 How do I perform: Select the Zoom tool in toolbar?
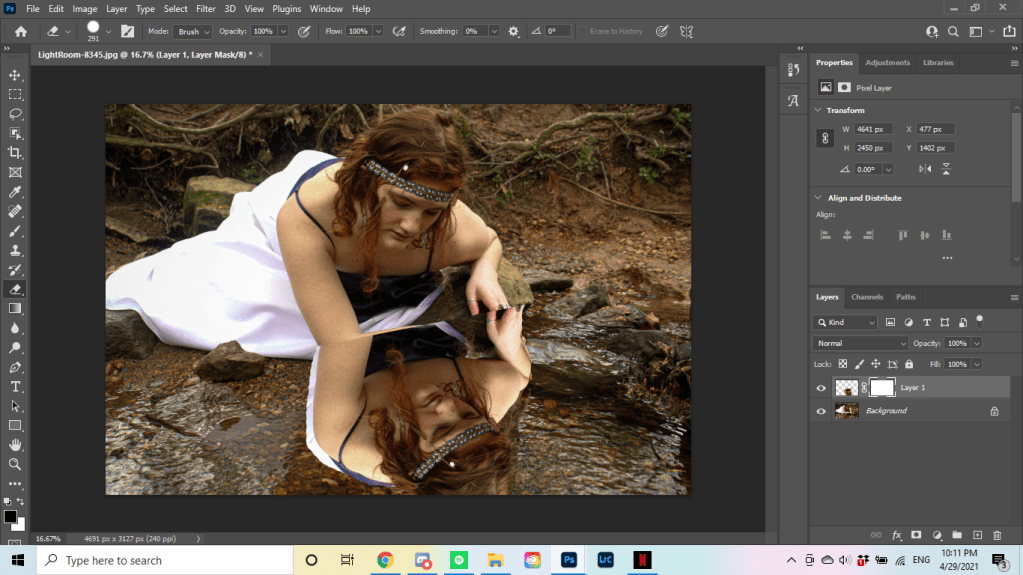(x=15, y=464)
